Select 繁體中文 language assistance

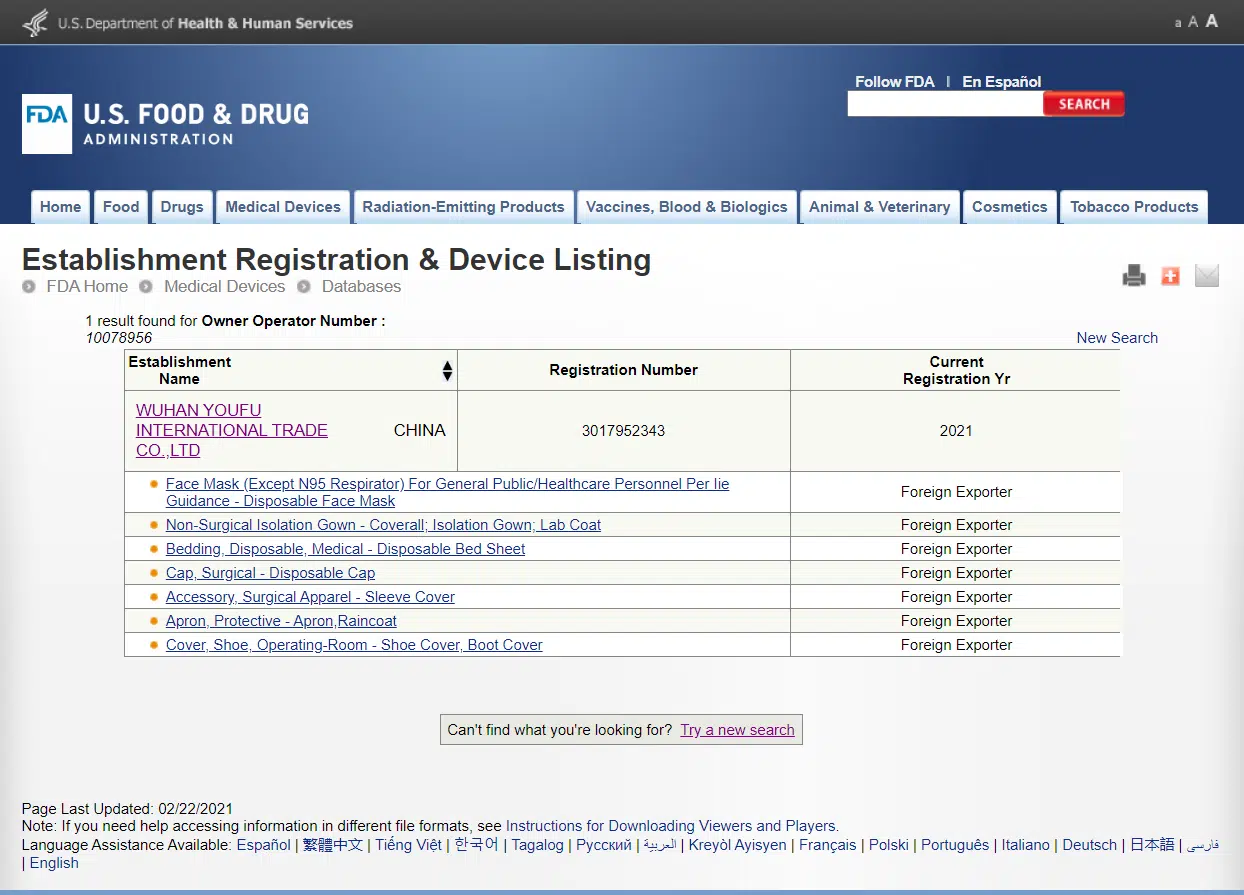(x=333, y=845)
